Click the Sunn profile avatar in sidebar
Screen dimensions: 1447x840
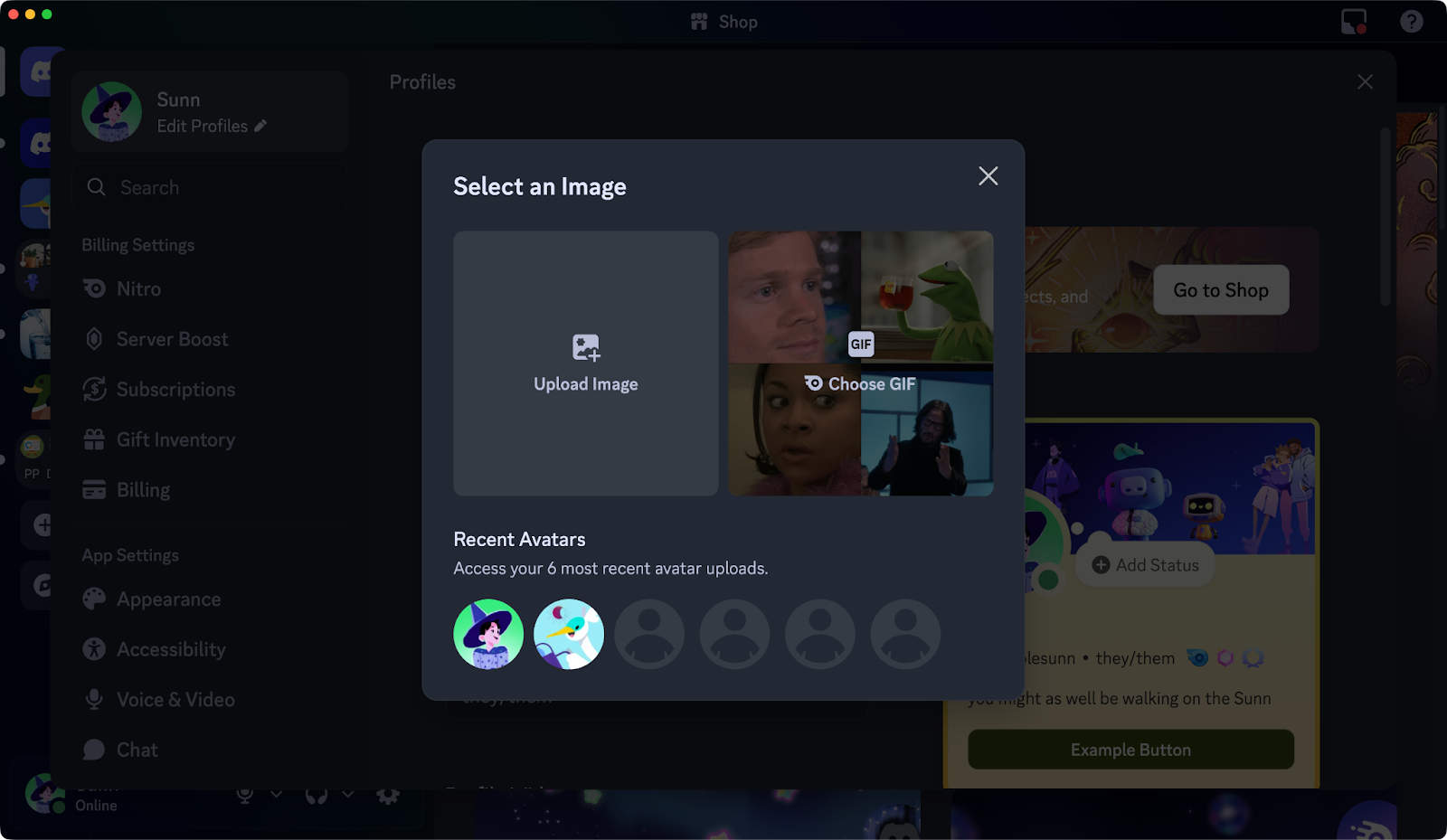click(111, 111)
